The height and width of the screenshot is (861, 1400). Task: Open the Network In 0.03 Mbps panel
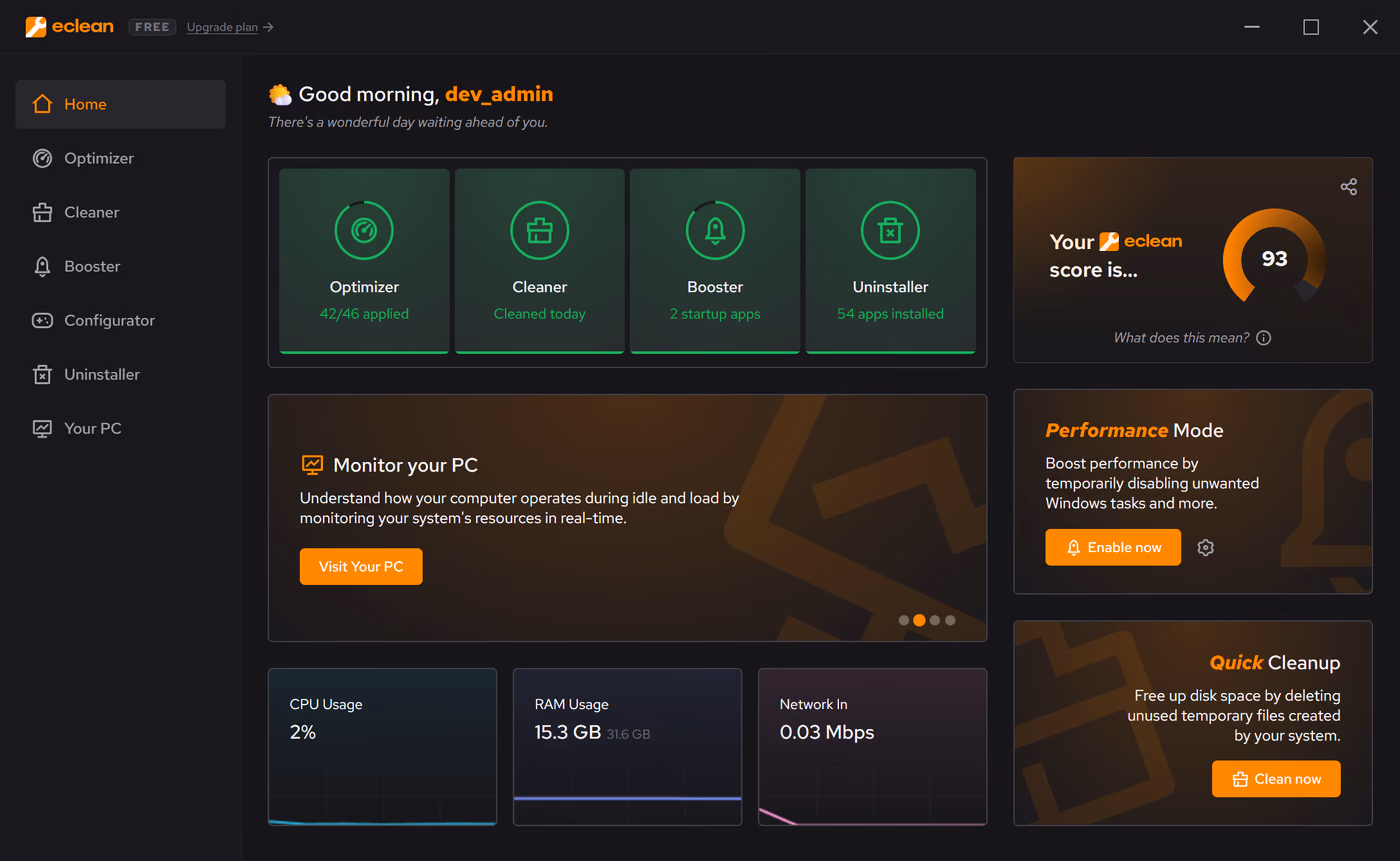point(872,747)
